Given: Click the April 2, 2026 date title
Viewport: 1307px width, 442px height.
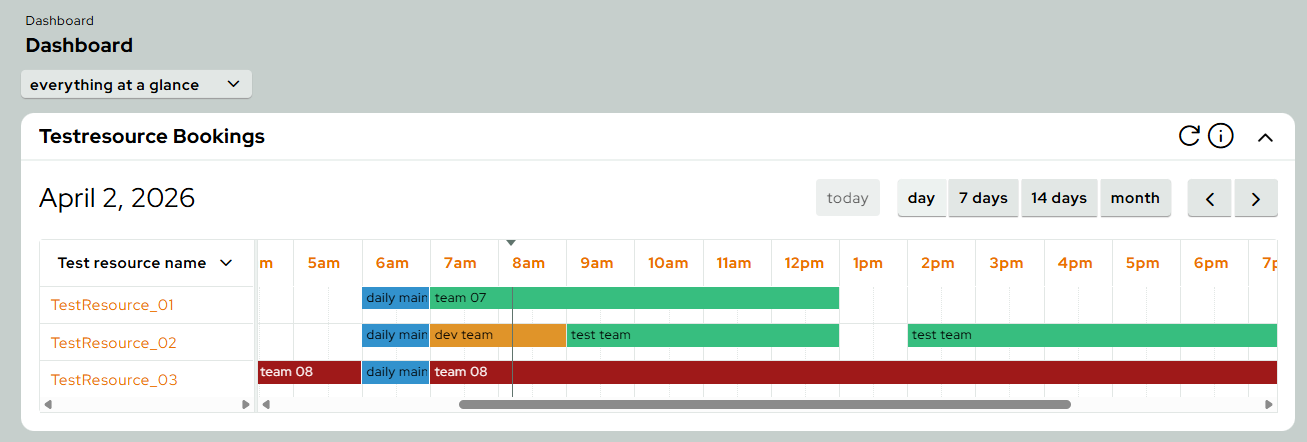Looking at the screenshot, I should (117, 198).
